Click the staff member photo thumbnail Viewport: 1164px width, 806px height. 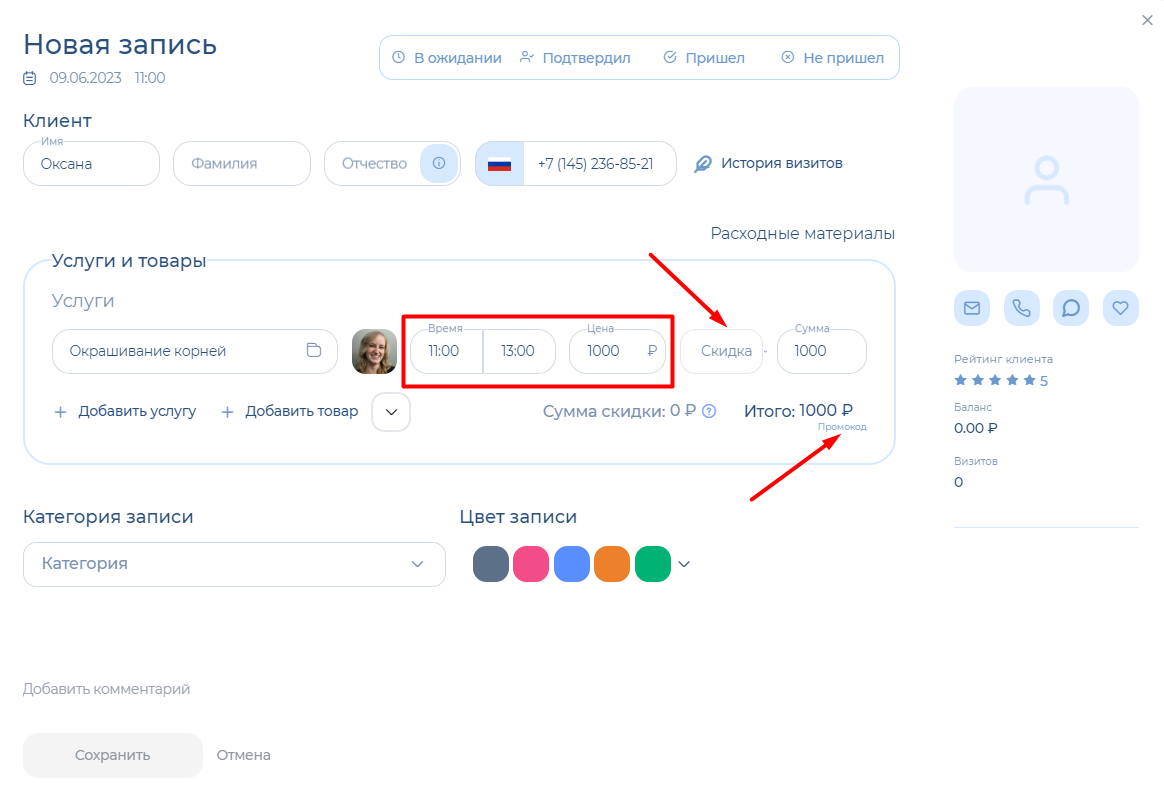374,351
